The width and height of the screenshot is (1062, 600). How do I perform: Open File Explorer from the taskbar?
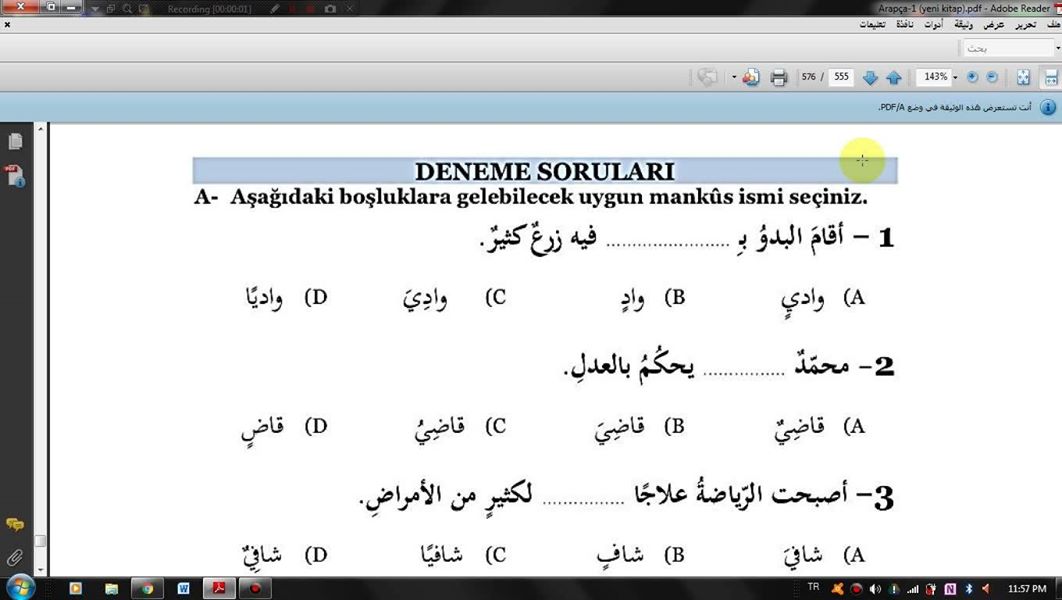pos(111,588)
